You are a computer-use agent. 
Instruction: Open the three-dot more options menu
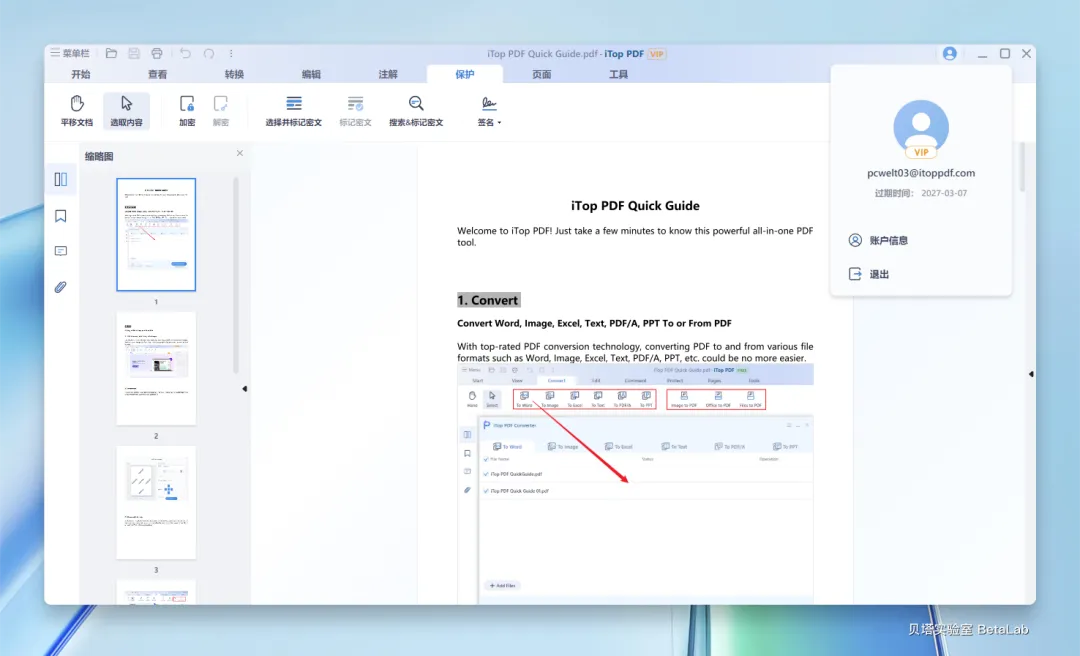click(231, 53)
